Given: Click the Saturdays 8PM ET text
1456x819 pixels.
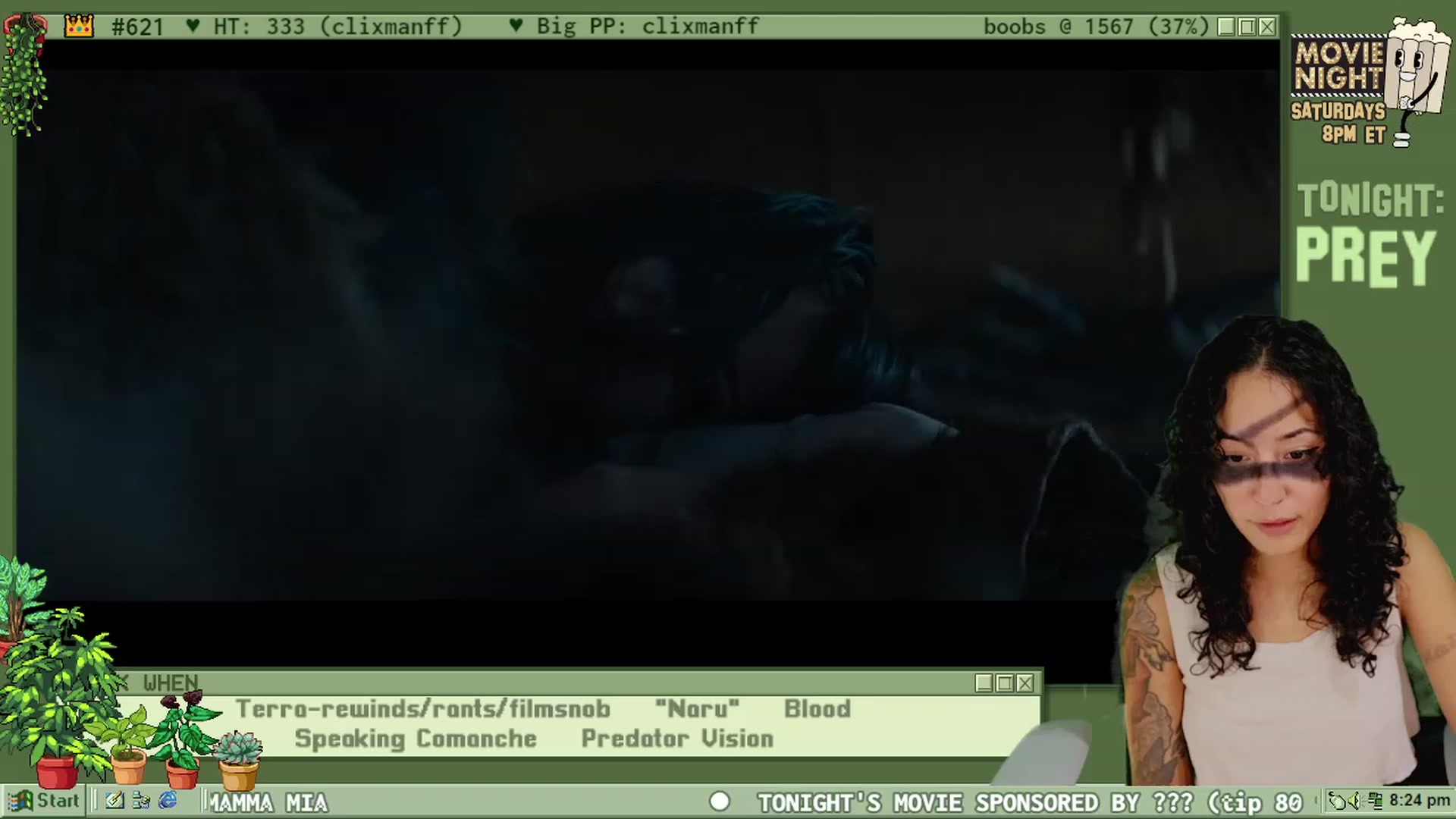Looking at the screenshot, I should (x=1339, y=123).
